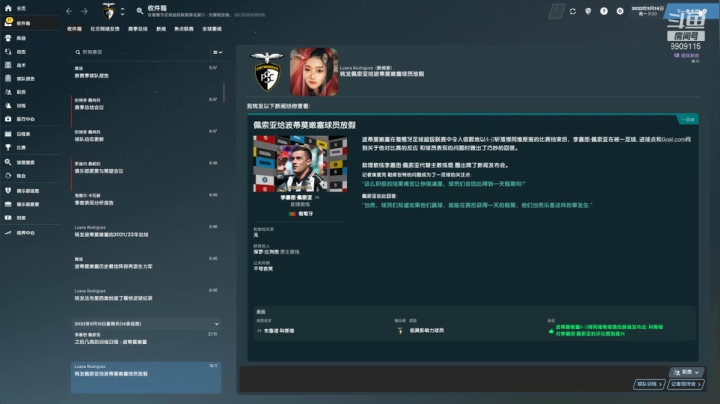
Task: Select the Inbox tab
Action: pyautogui.click(x=74, y=29)
